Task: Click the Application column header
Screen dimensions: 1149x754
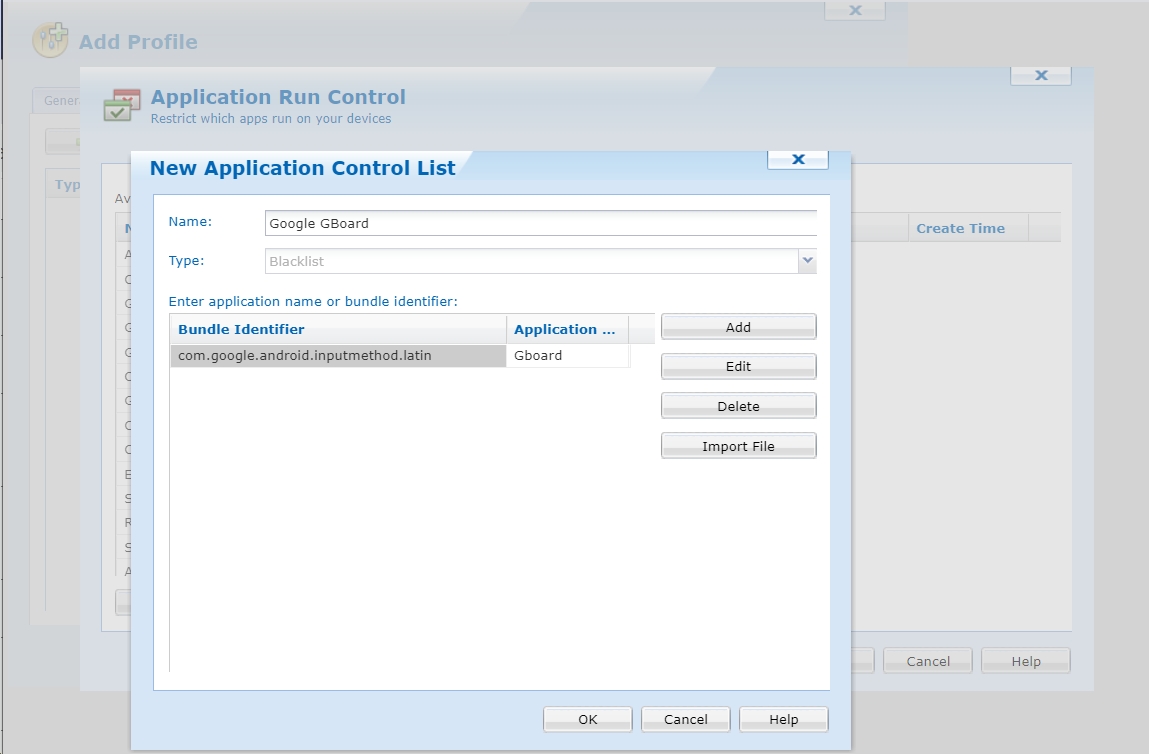Action: tap(566, 329)
